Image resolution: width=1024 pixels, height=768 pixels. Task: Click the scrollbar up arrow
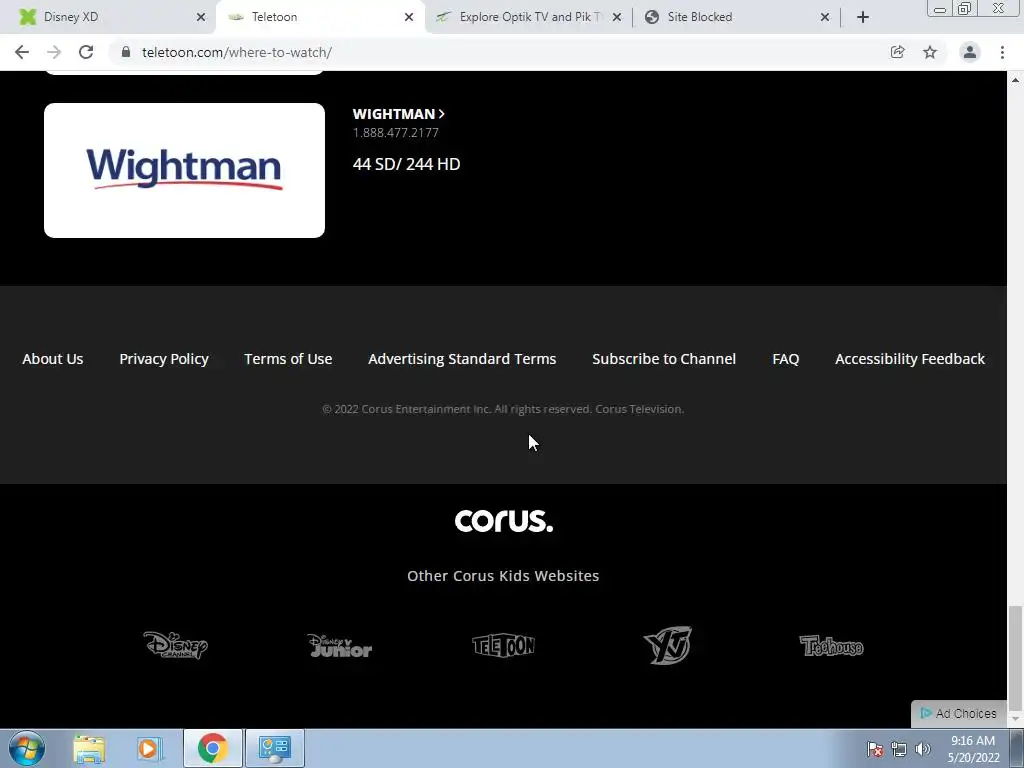pyautogui.click(x=1015, y=80)
